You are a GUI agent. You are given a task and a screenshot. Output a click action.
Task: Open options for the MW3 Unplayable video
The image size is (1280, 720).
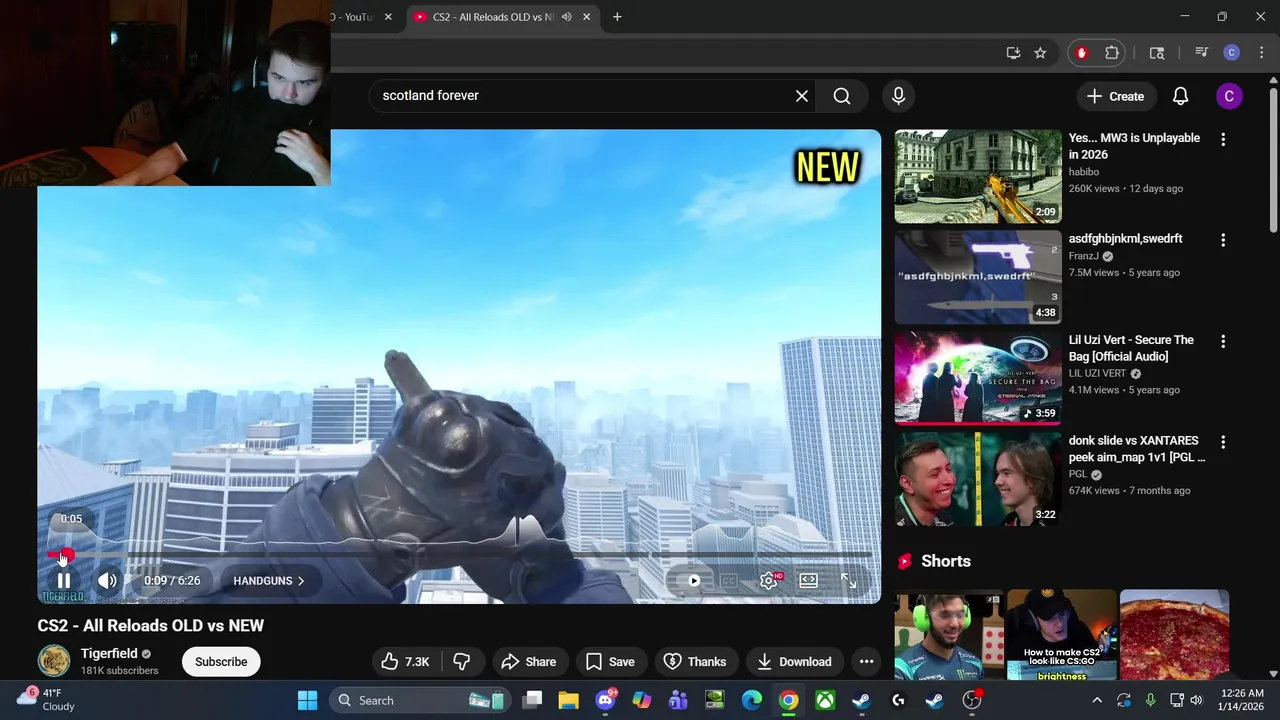(x=1223, y=140)
